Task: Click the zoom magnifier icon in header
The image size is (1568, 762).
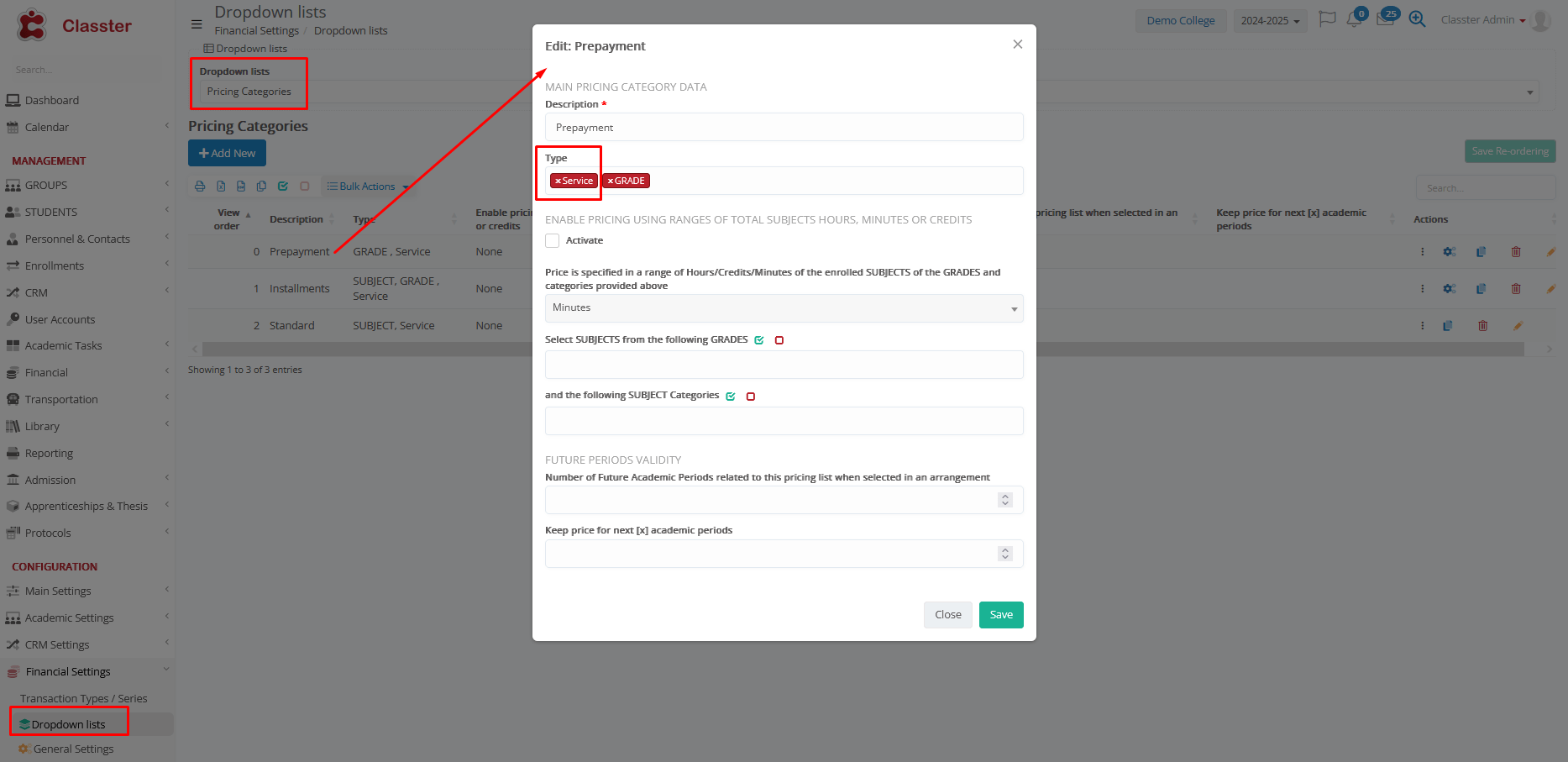Action: point(1417,19)
